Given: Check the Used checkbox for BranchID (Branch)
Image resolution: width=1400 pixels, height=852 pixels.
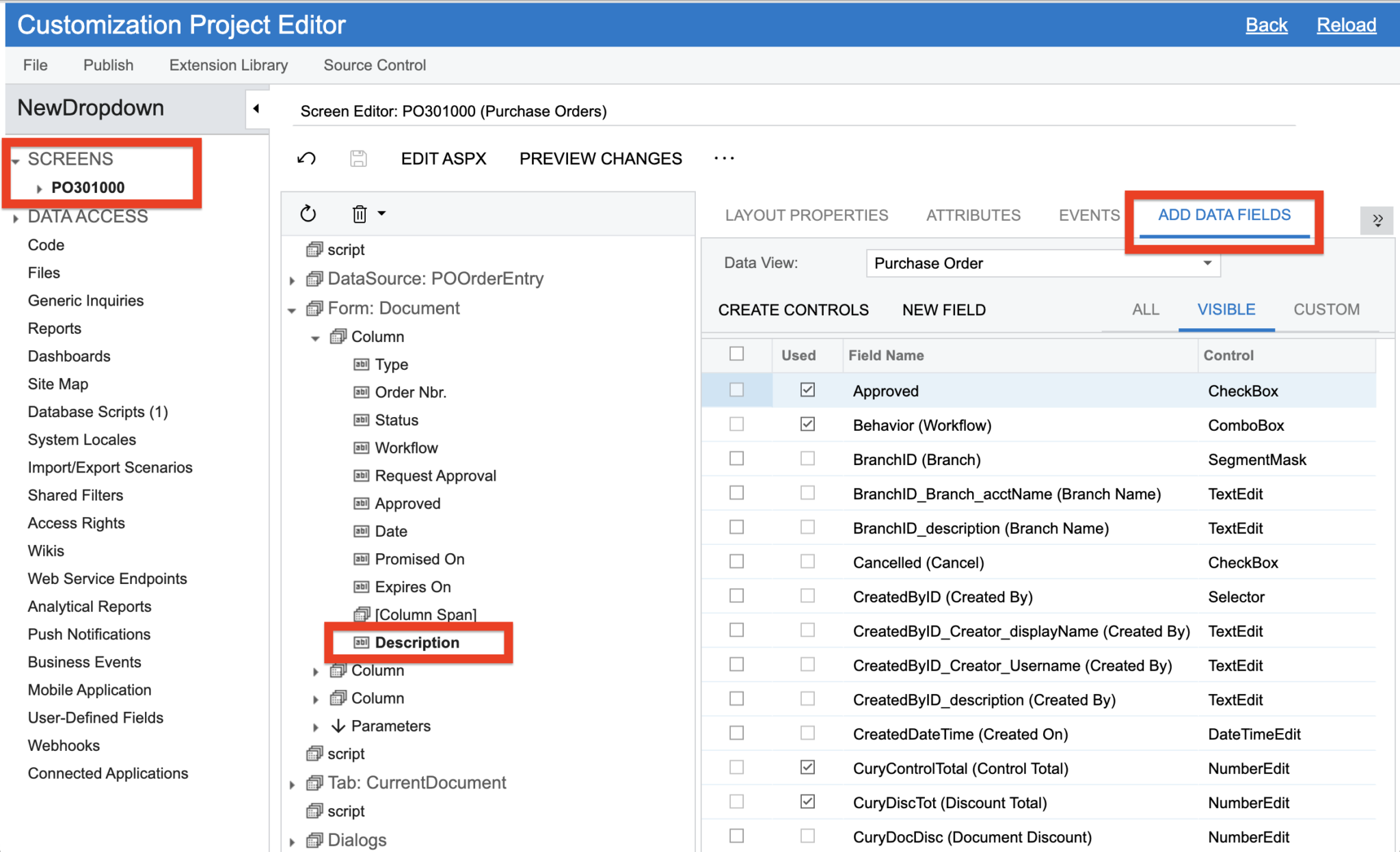Looking at the screenshot, I should pos(807,459).
